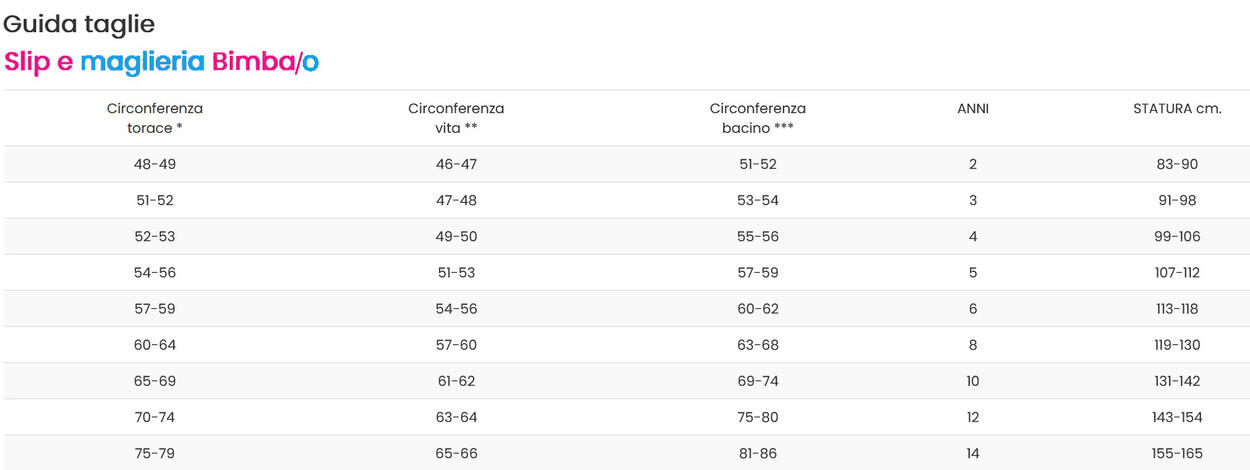Select the "Circonferenza bacino" column header
Viewport: 1250px width, 470px height.
pos(757,118)
